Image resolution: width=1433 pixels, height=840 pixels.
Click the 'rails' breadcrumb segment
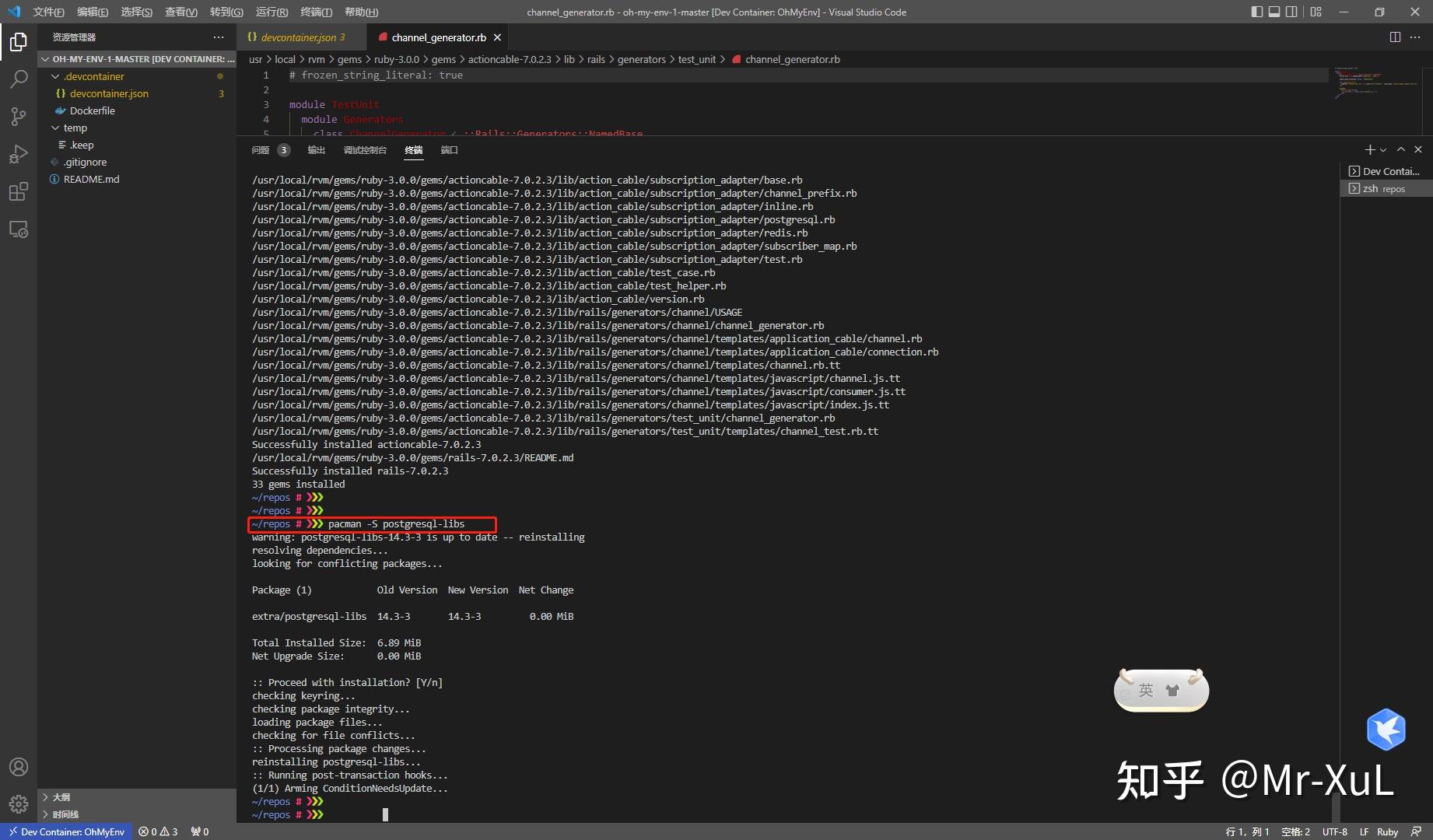596,59
